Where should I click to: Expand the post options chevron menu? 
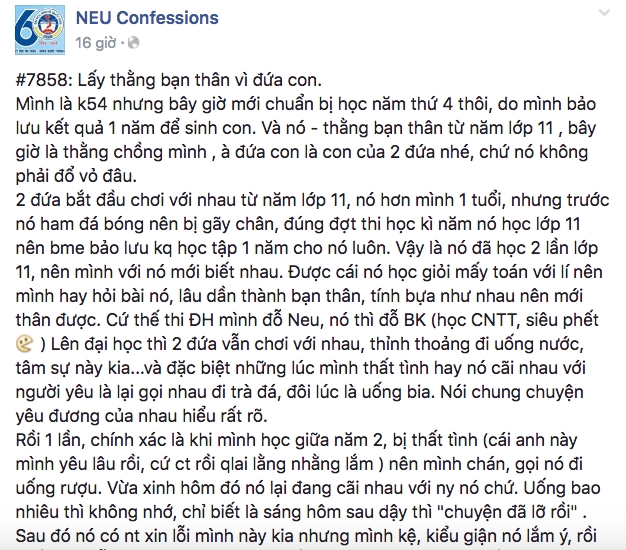pyautogui.click(x=604, y=10)
